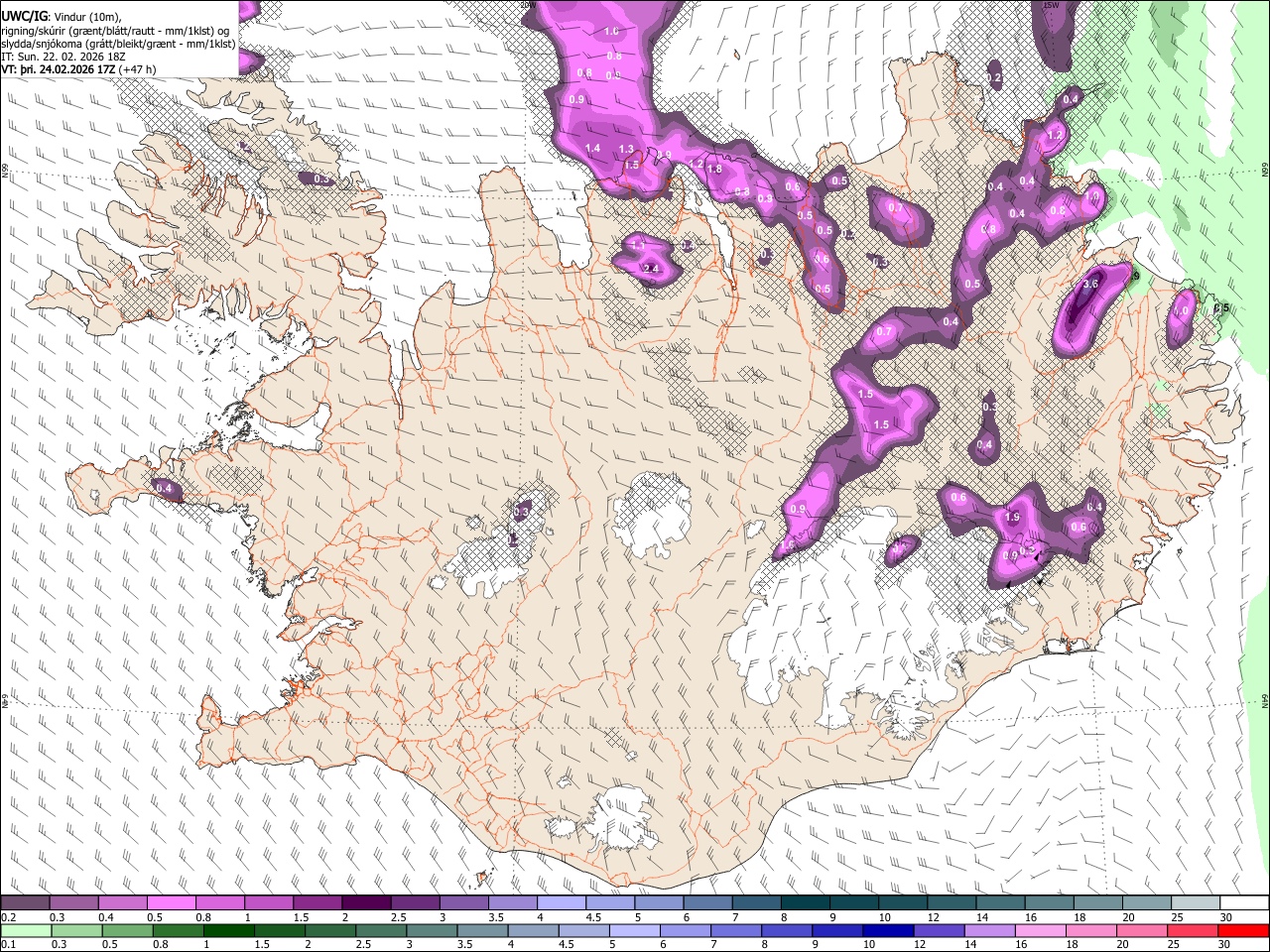Click the 3.6 precipitation value on map
1270x952 pixels.
1090,284
